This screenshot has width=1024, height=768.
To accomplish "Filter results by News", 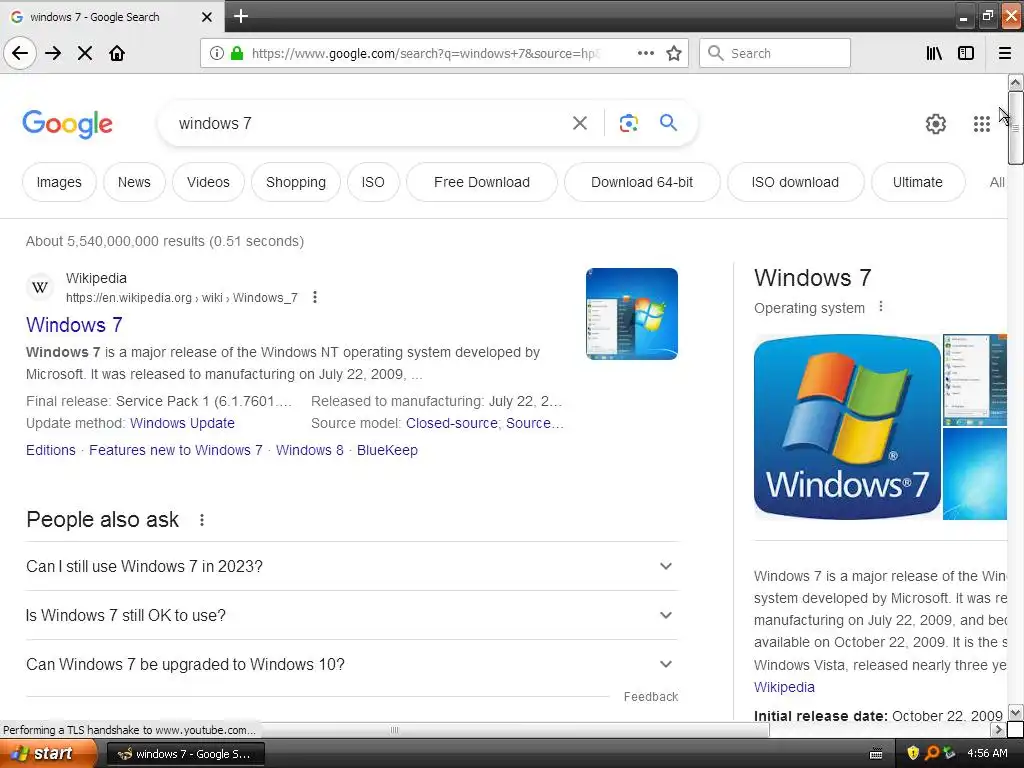I will pos(134,182).
